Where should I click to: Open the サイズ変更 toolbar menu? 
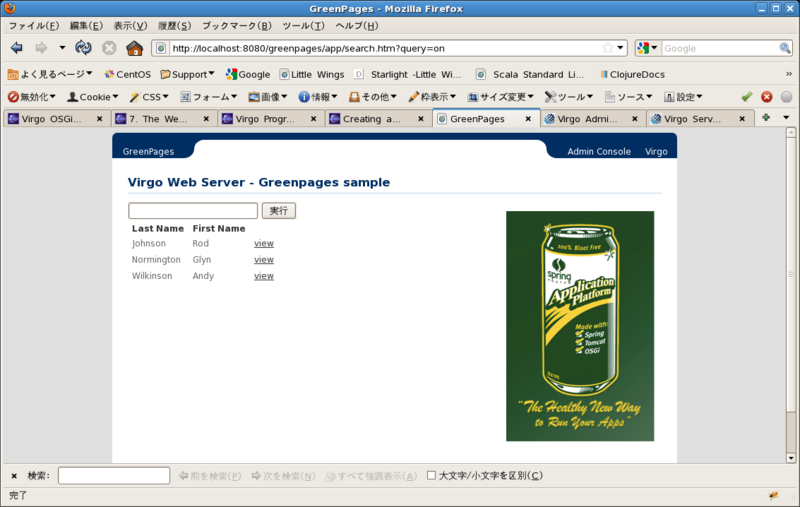501,96
